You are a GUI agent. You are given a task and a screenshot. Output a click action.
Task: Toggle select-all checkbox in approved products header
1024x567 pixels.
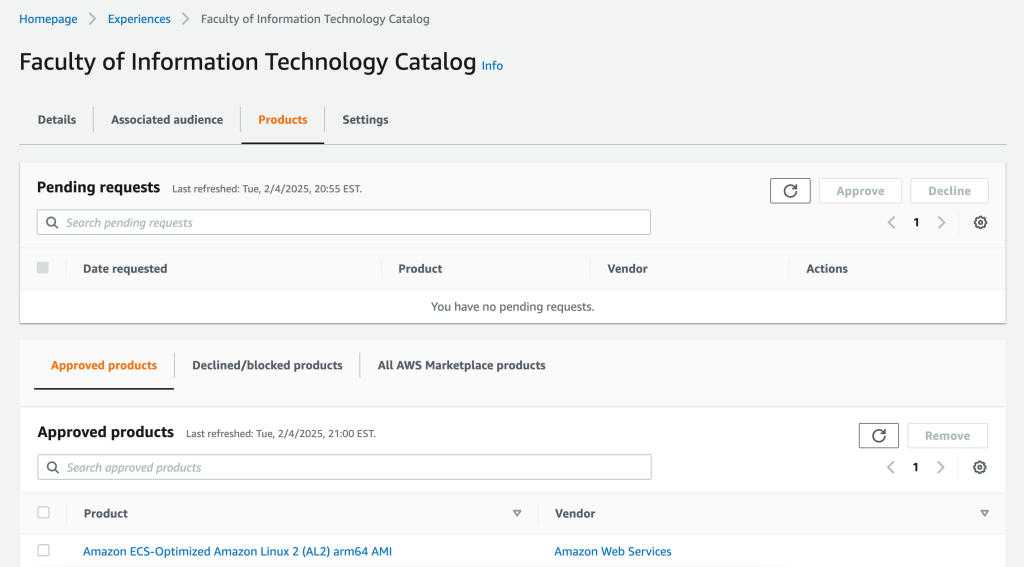(43, 513)
